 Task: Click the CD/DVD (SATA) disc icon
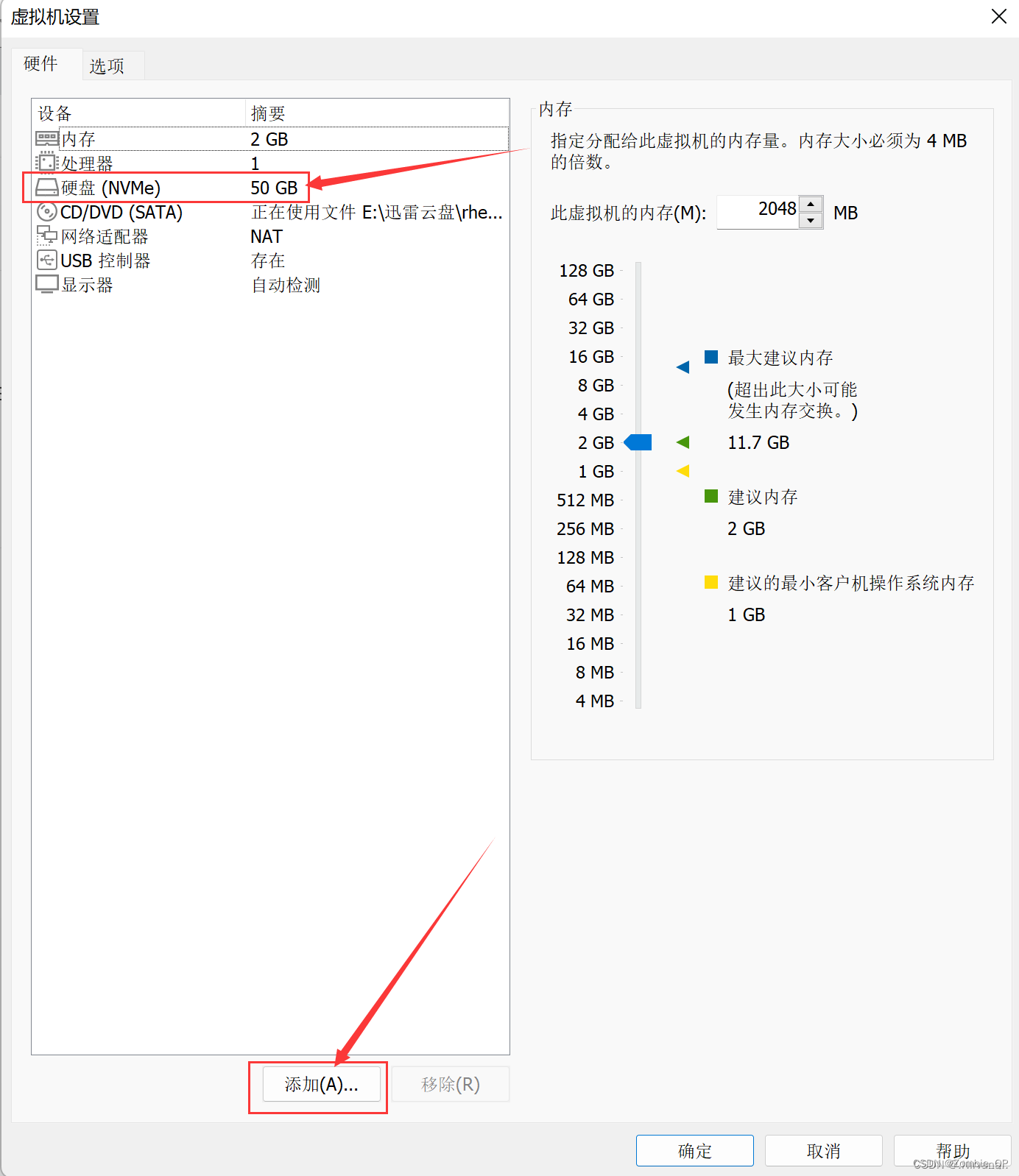[47, 212]
